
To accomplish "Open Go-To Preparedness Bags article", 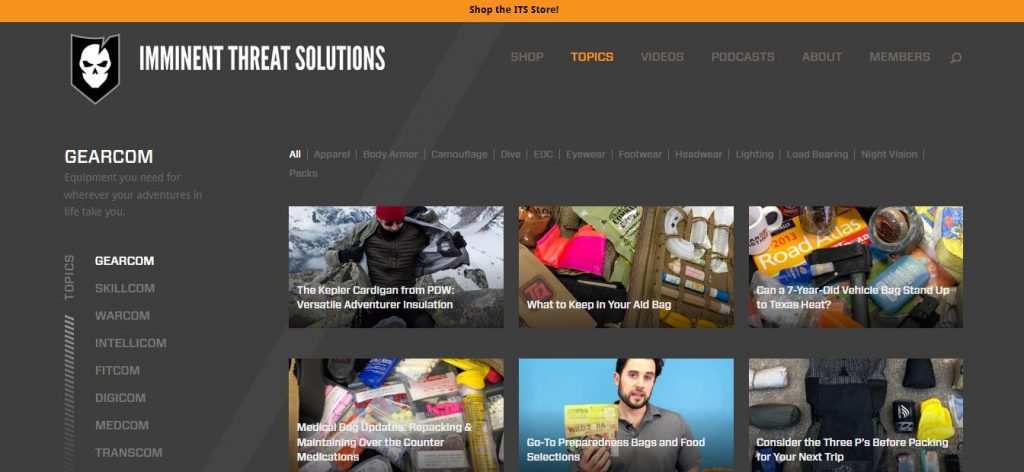I will pos(626,415).
